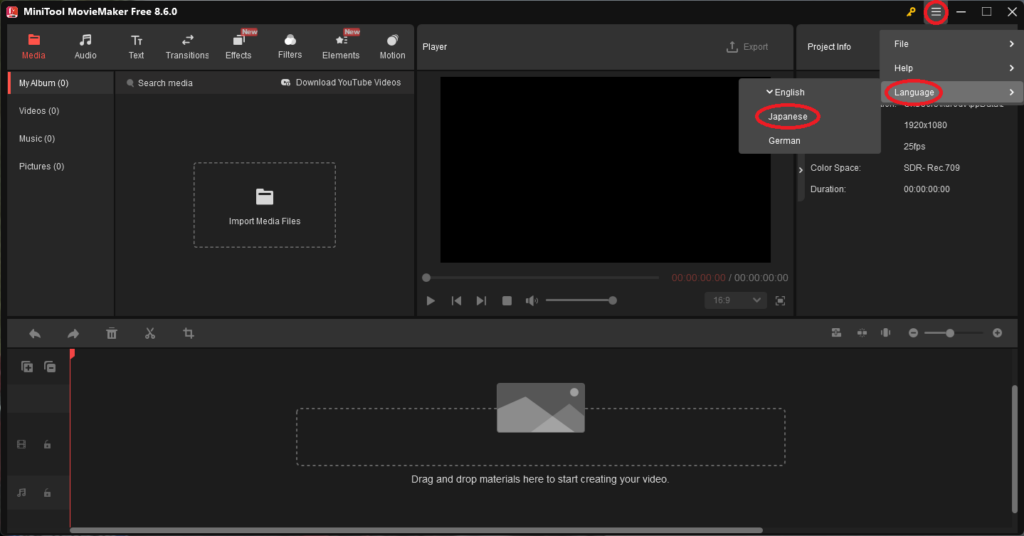
Task: Click the timeline snap icon
Action: 862,333
